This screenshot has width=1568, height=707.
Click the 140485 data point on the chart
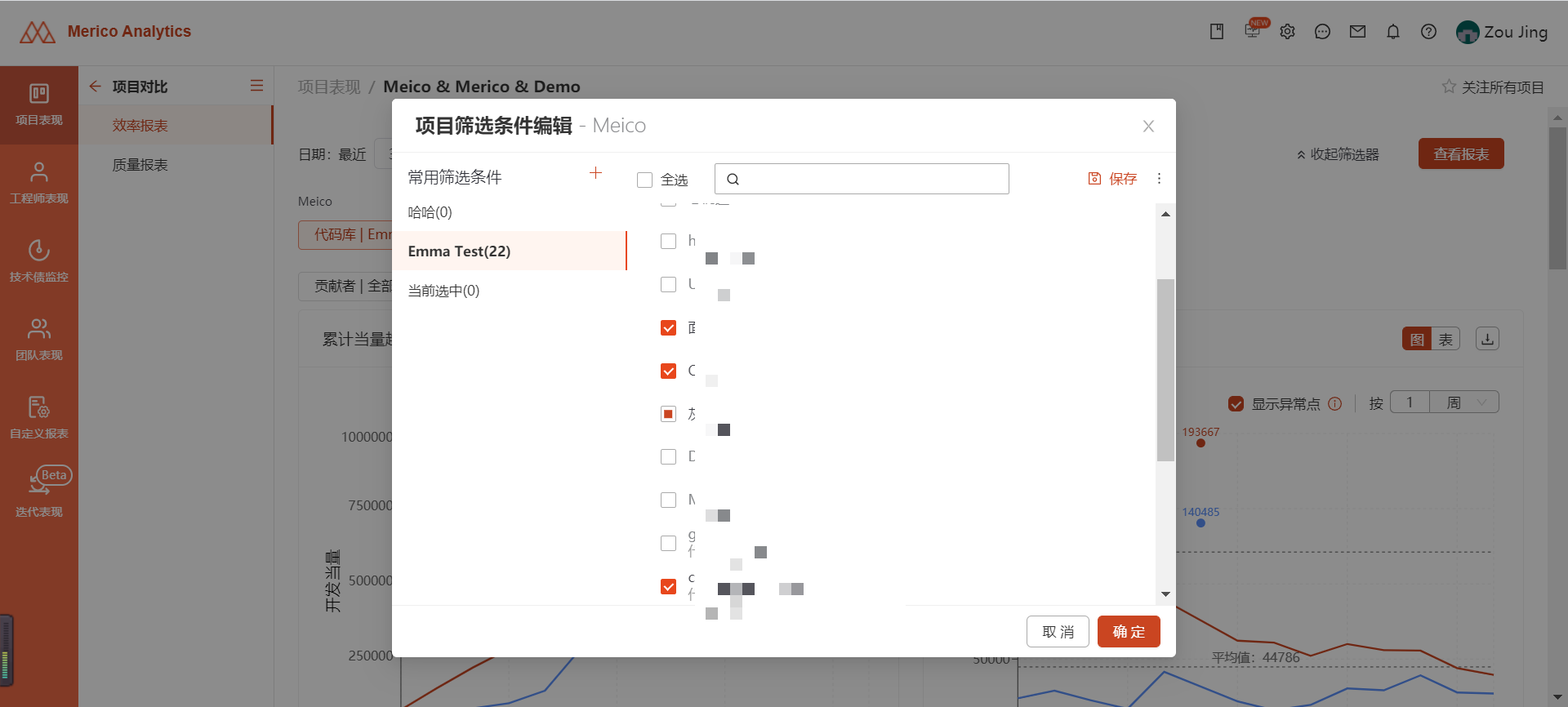click(x=1200, y=523)
